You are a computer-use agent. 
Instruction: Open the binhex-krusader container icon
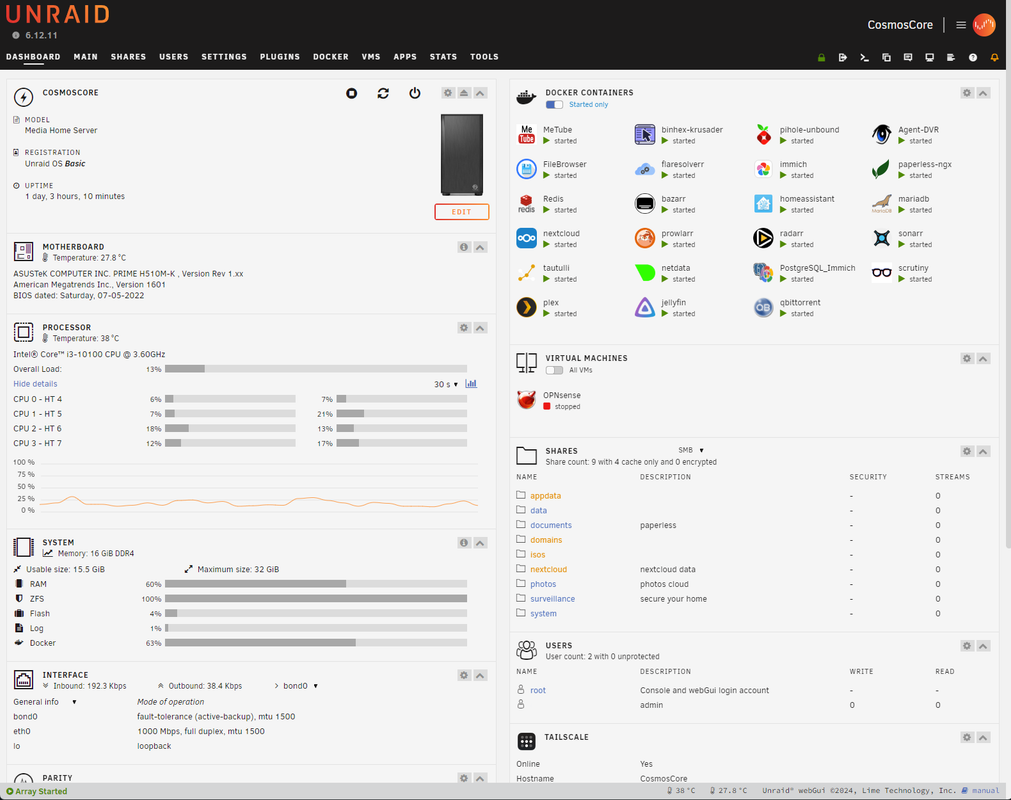pos(645,134)
